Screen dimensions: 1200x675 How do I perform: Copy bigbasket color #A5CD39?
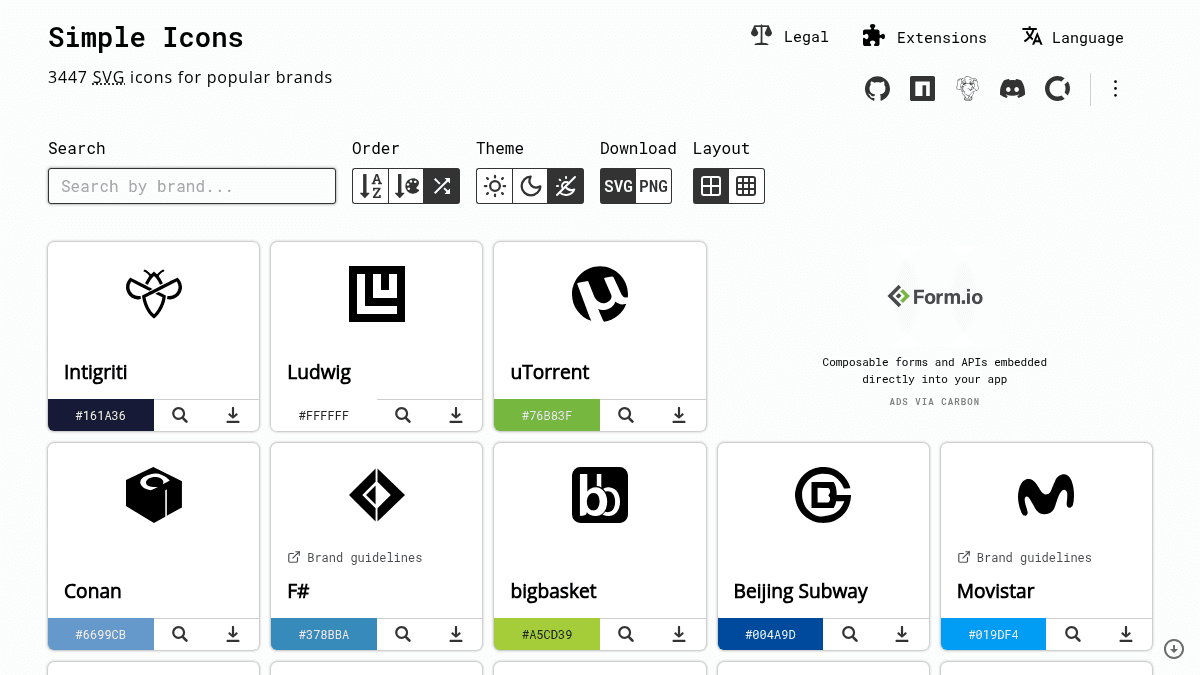click(547, 634)
